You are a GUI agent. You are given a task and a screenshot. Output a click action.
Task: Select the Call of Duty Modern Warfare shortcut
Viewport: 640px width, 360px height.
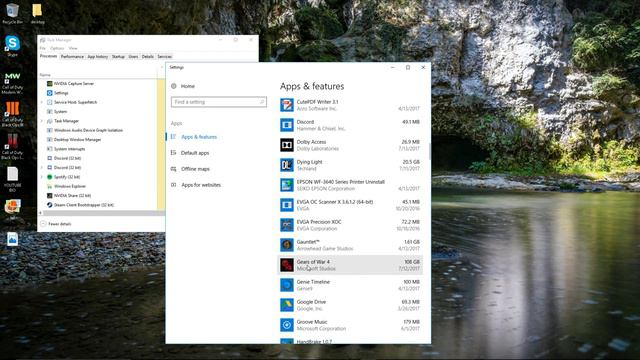tap(12, 83)
